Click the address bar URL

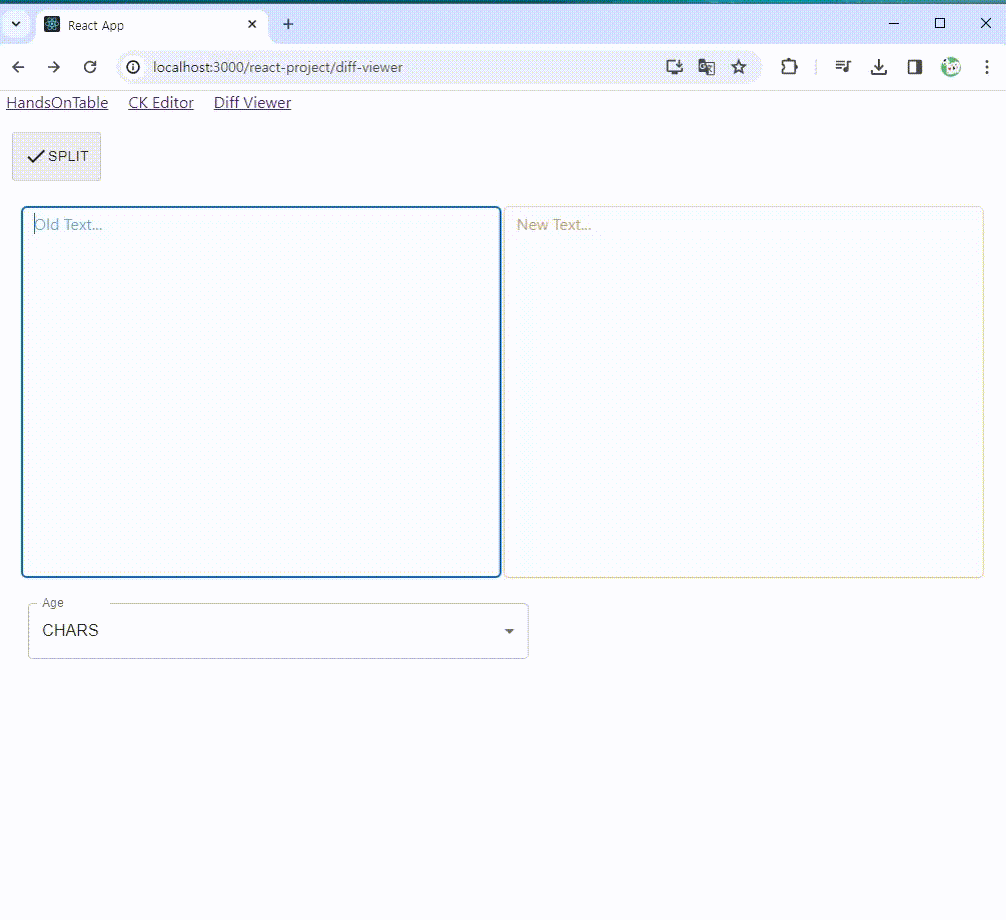point(277,67)
